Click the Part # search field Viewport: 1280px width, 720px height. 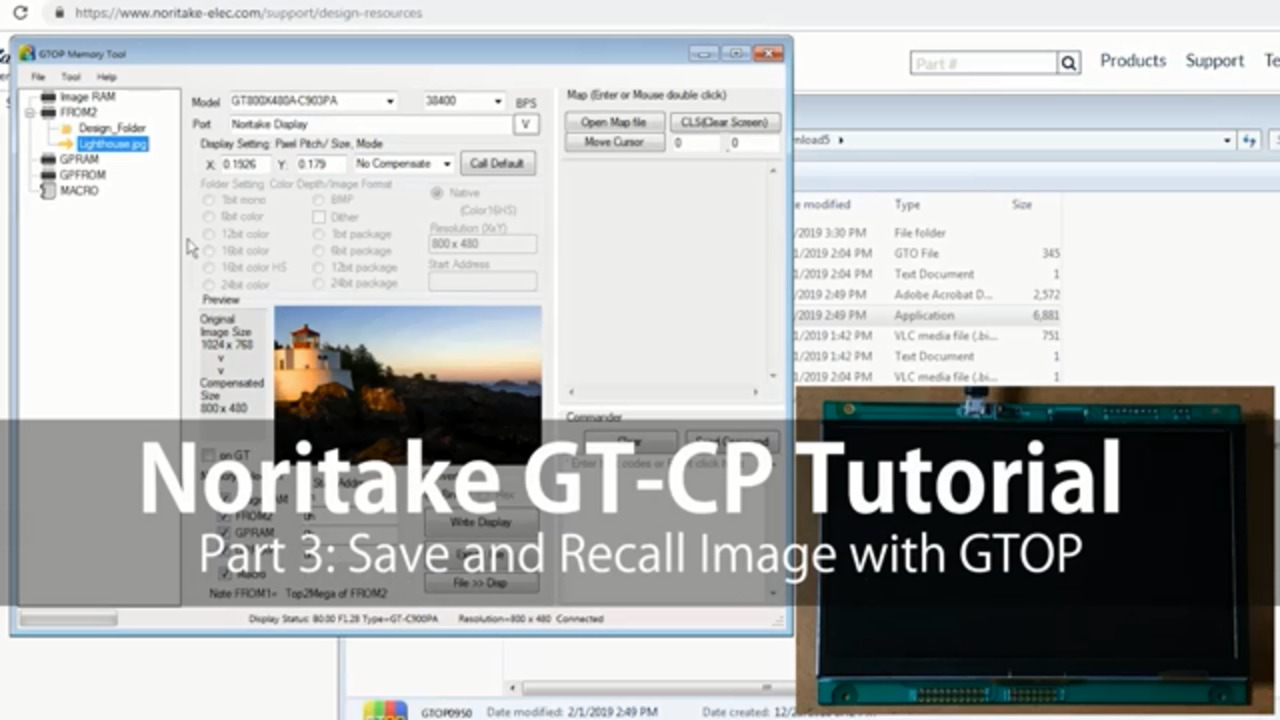pos(984,63)
